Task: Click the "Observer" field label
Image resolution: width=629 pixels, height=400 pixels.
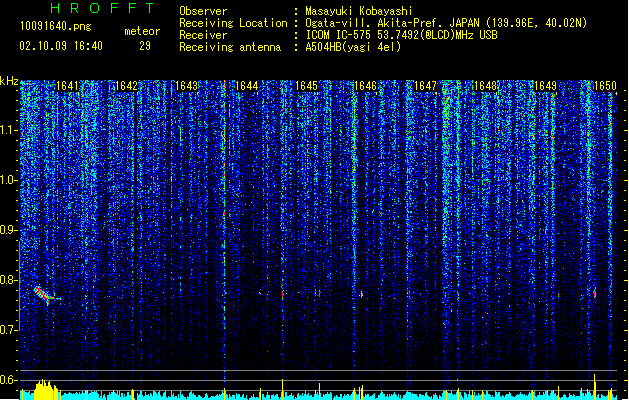Action: click(203, 11)
